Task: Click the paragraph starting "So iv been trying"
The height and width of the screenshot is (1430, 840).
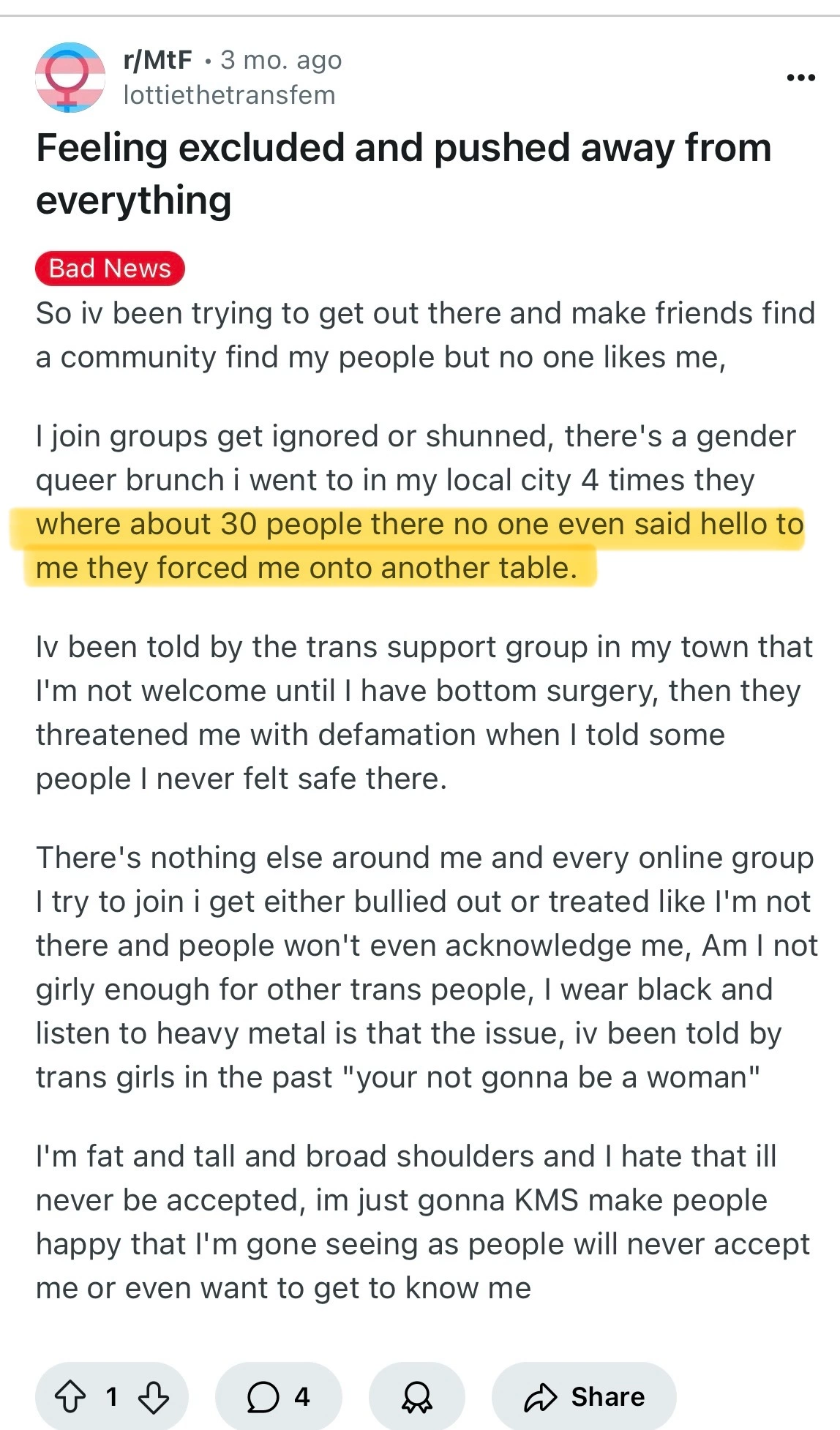Action: coord(424,335)
